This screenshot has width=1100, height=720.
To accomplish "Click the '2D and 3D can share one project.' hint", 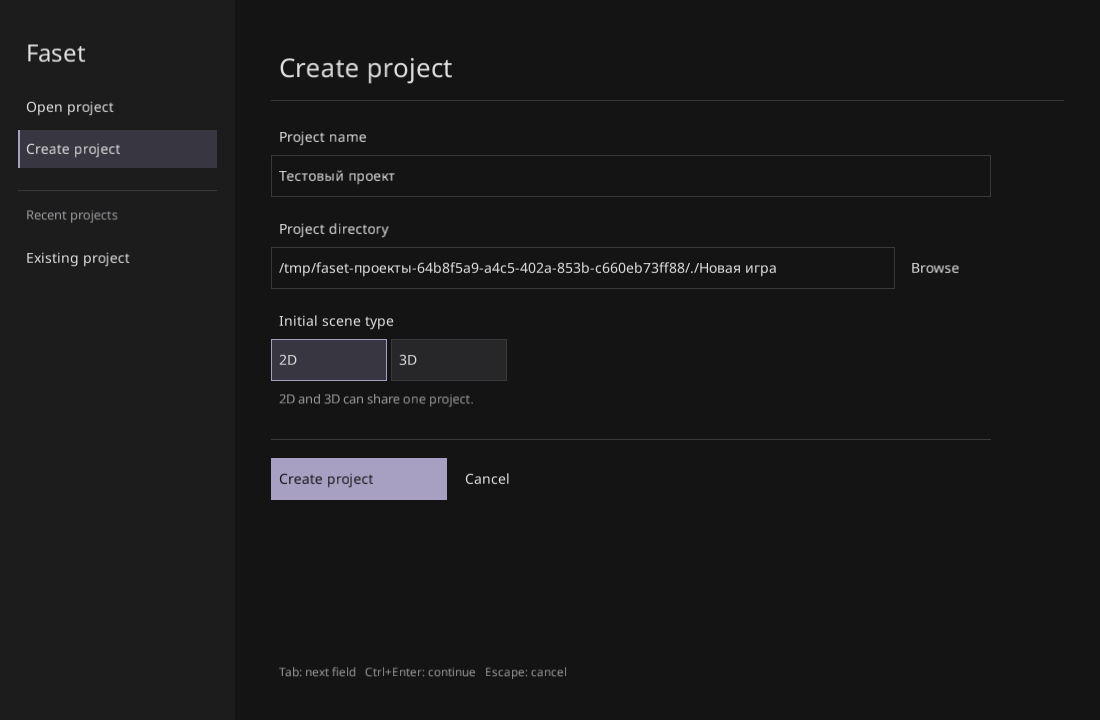I will 376,399.
